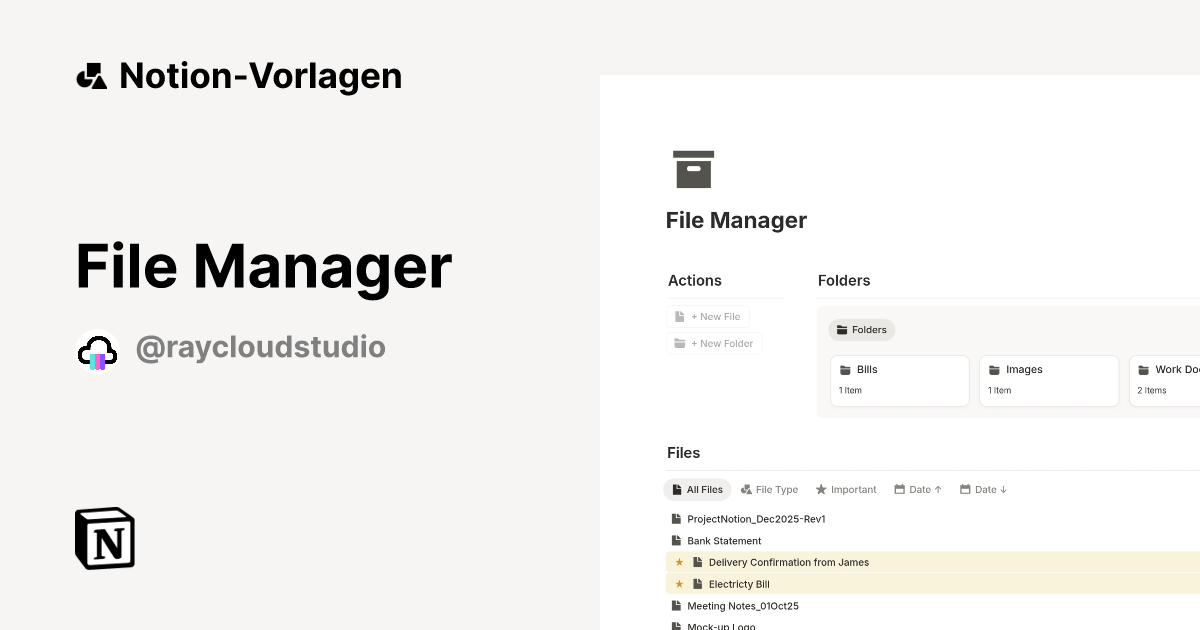Switch to the File Type view tab
Image resolution: width=1200 pixels, height=630 pixels.
(x=769, y=489)
